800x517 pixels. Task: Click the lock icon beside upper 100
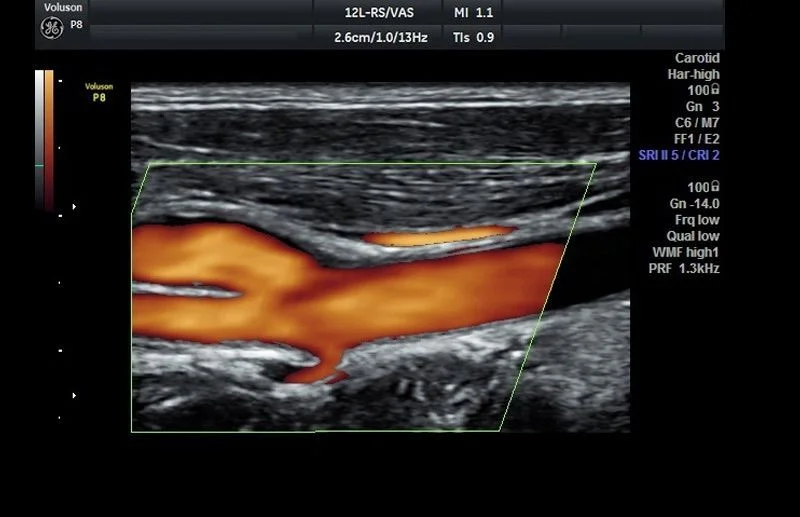pyautogui.click(x=715, y=89)
